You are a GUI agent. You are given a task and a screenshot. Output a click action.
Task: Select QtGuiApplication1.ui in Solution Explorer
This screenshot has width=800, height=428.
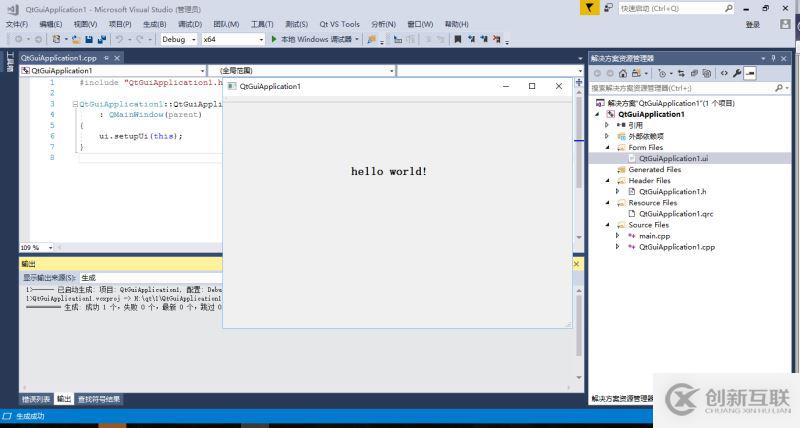coord(673,159)
